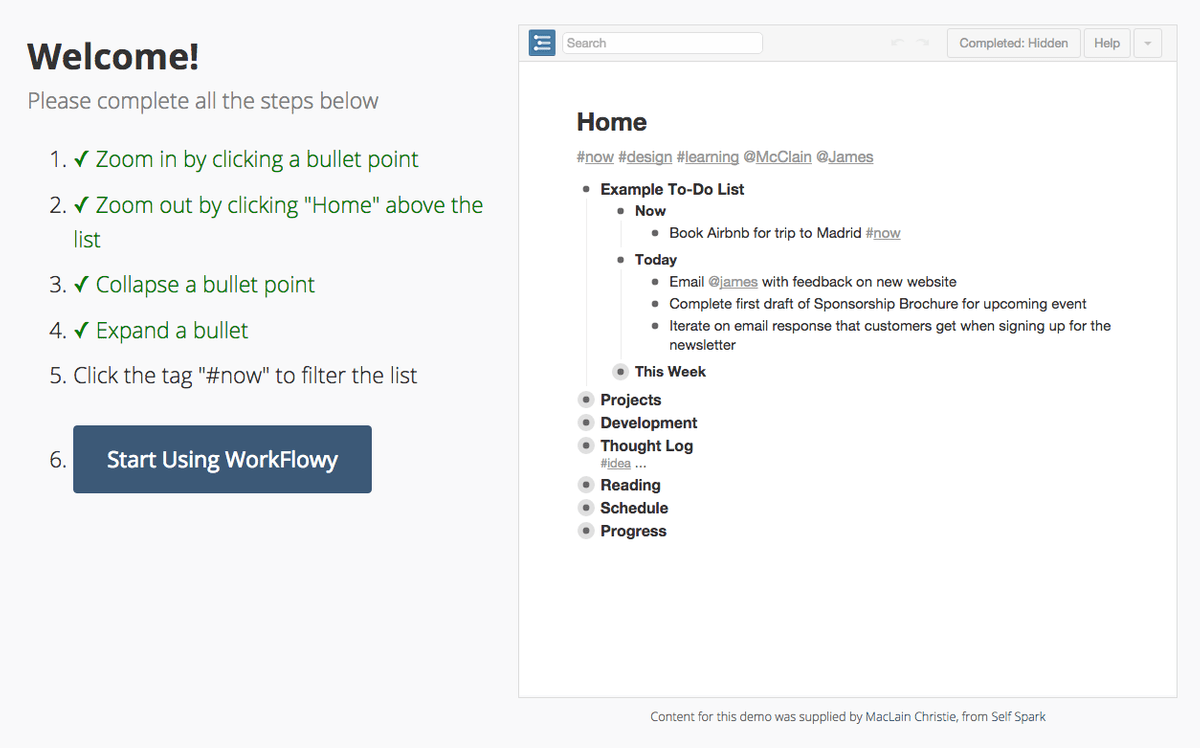Viewport: 1200px width, 748px height.
Task: Click the MacLain Christie credit text
Action: click(x=848, y=716)
